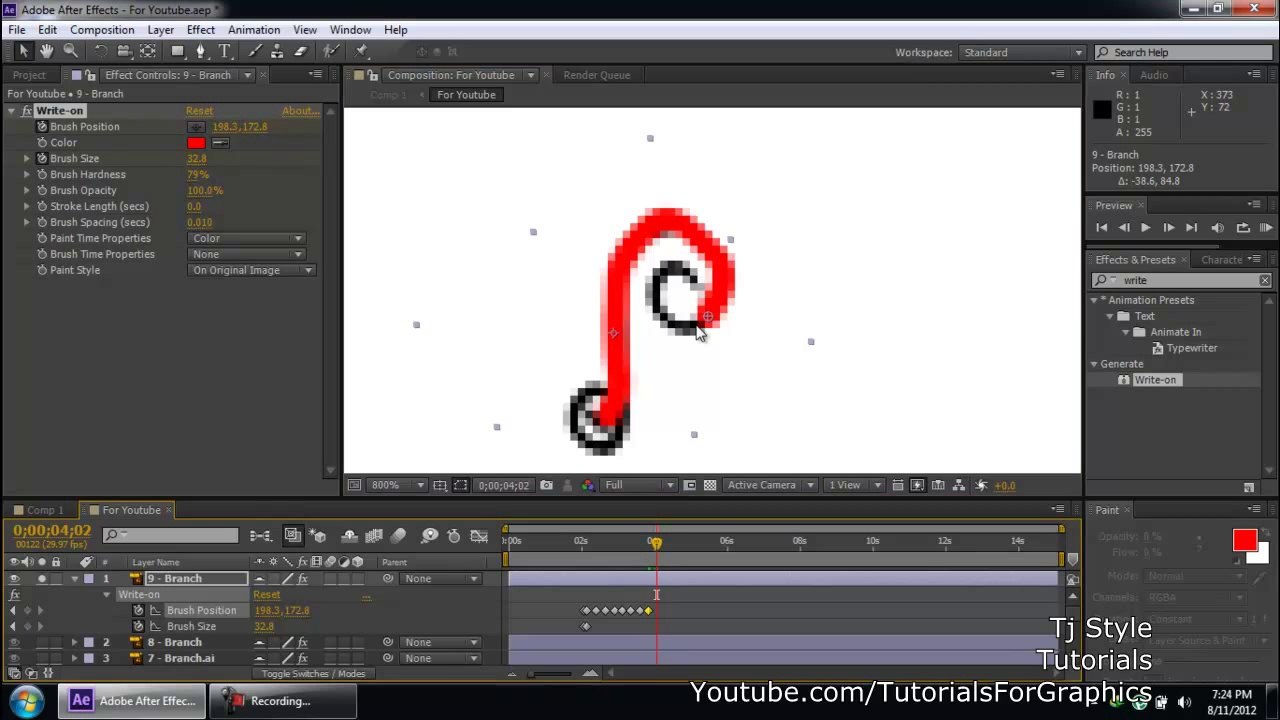Select the Pan Behind anchor tool

tap(148, 51)
